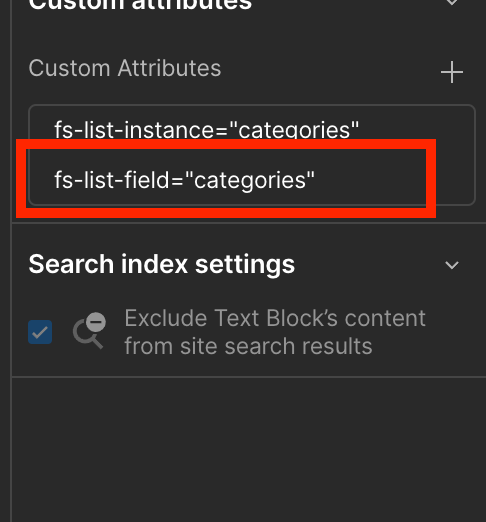Click the "Custom Attributes" subsection label

[x=125, y=68]
